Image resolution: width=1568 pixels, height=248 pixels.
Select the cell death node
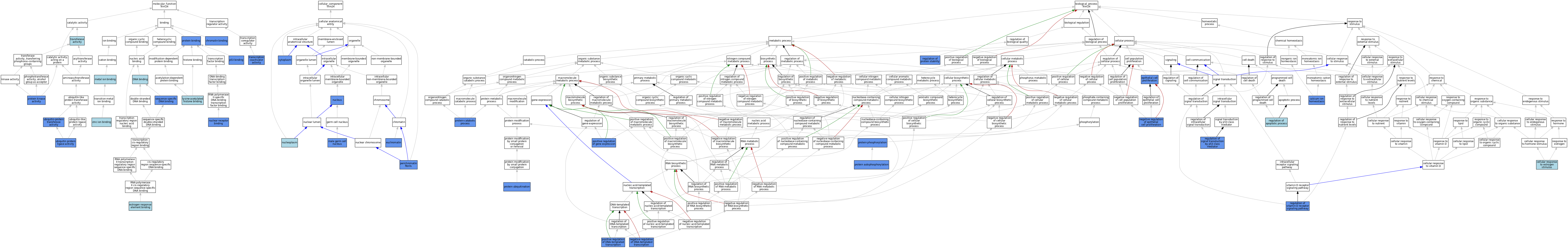(x=1248, y=60)
